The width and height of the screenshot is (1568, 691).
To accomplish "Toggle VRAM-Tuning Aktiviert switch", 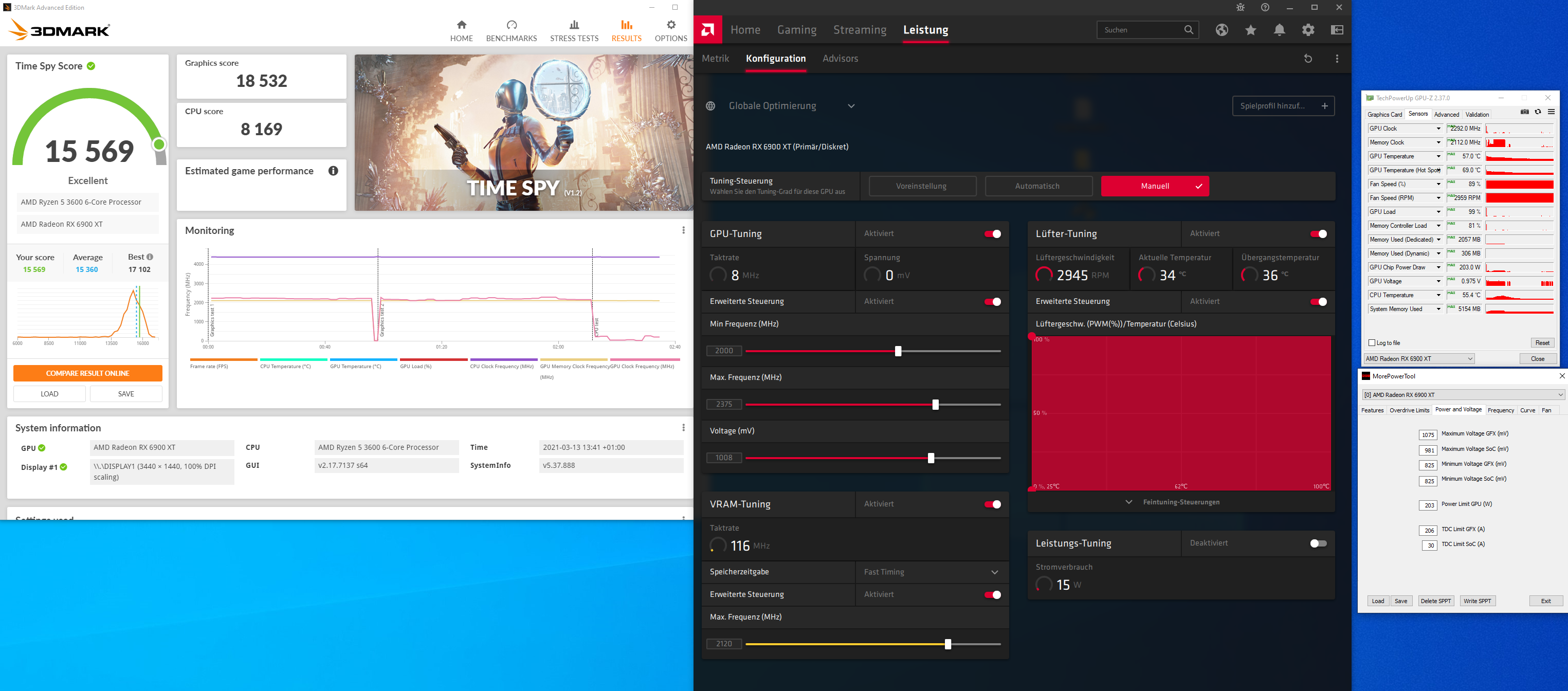I will [x=993, y=504].
